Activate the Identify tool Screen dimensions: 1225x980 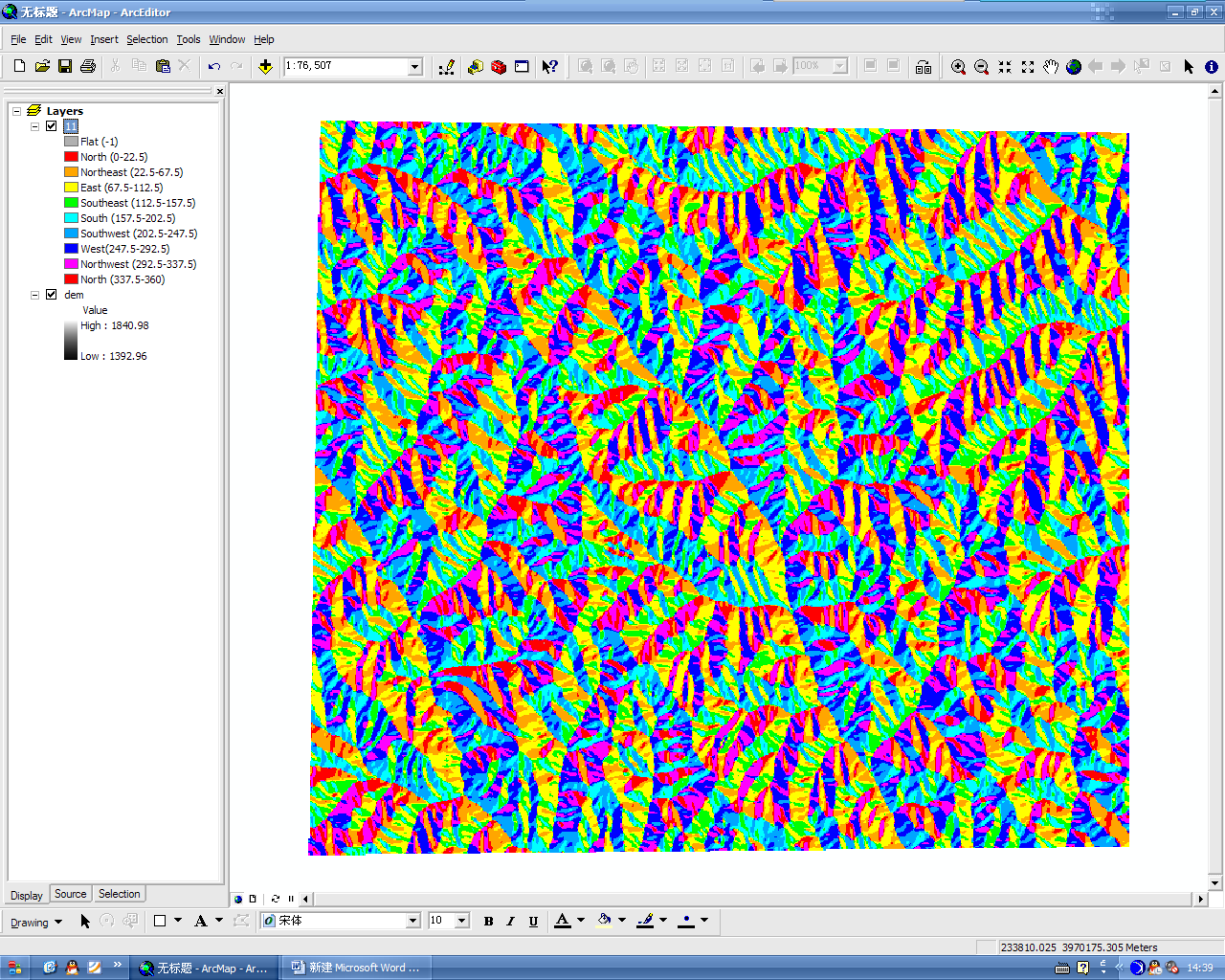[x=1211, y=66]
